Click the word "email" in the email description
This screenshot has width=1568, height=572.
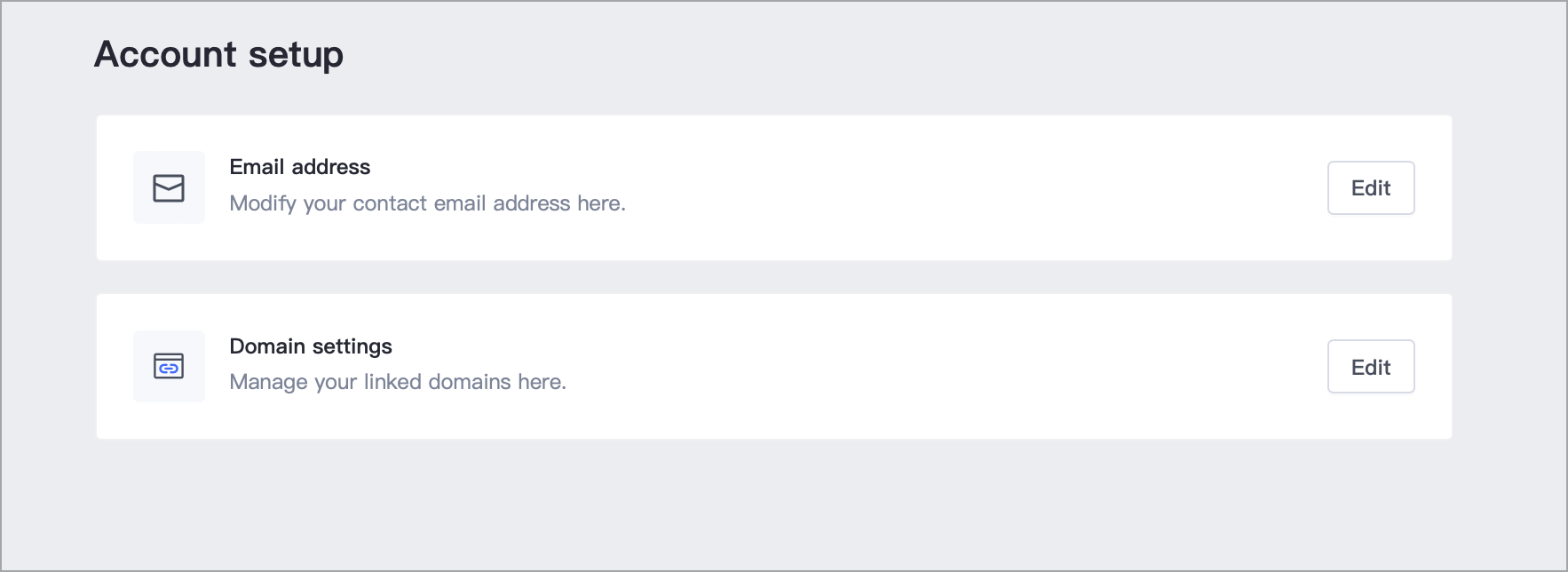click(460, 203)
